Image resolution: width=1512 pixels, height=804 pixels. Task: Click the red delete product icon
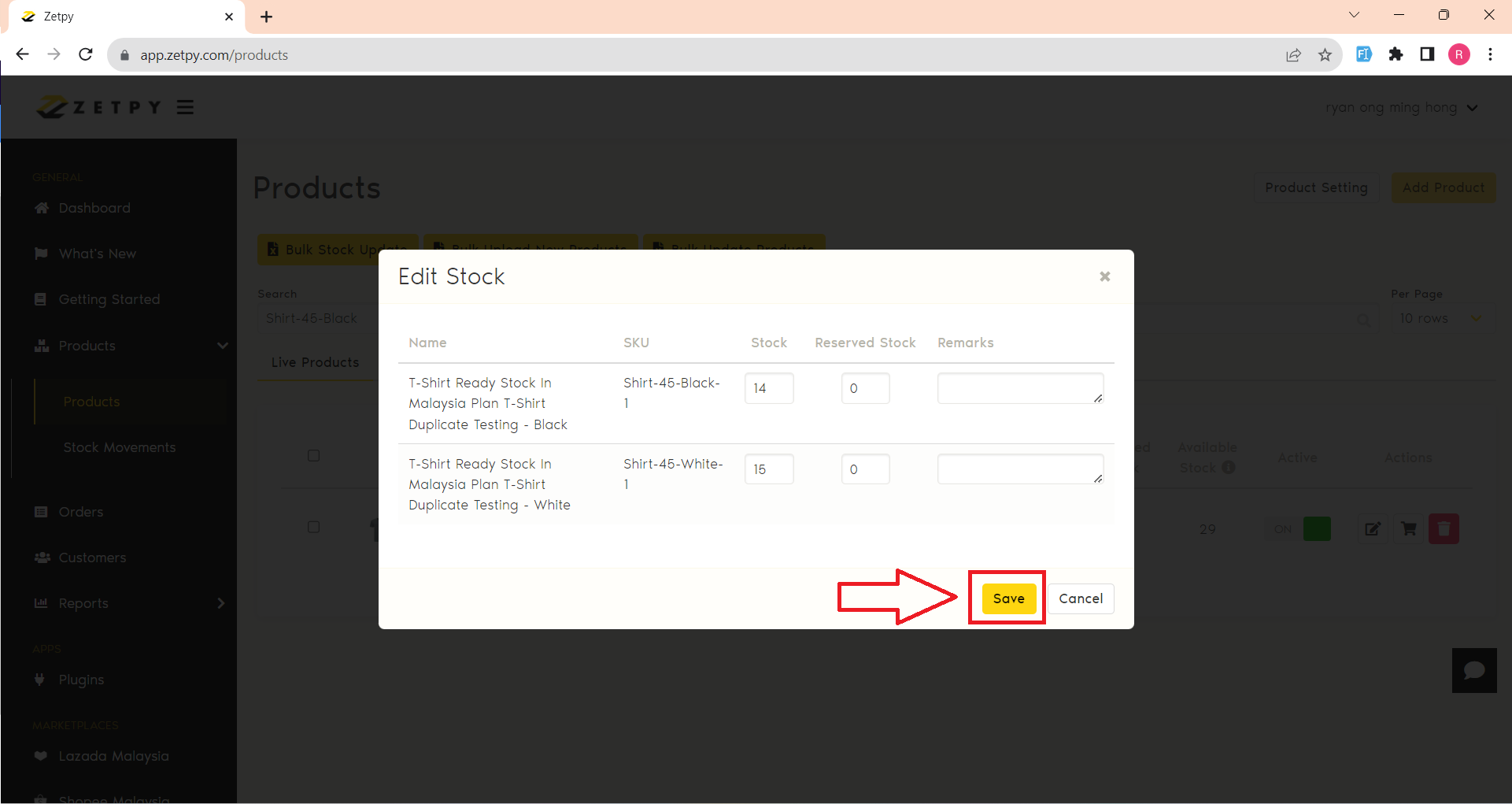1444,529
